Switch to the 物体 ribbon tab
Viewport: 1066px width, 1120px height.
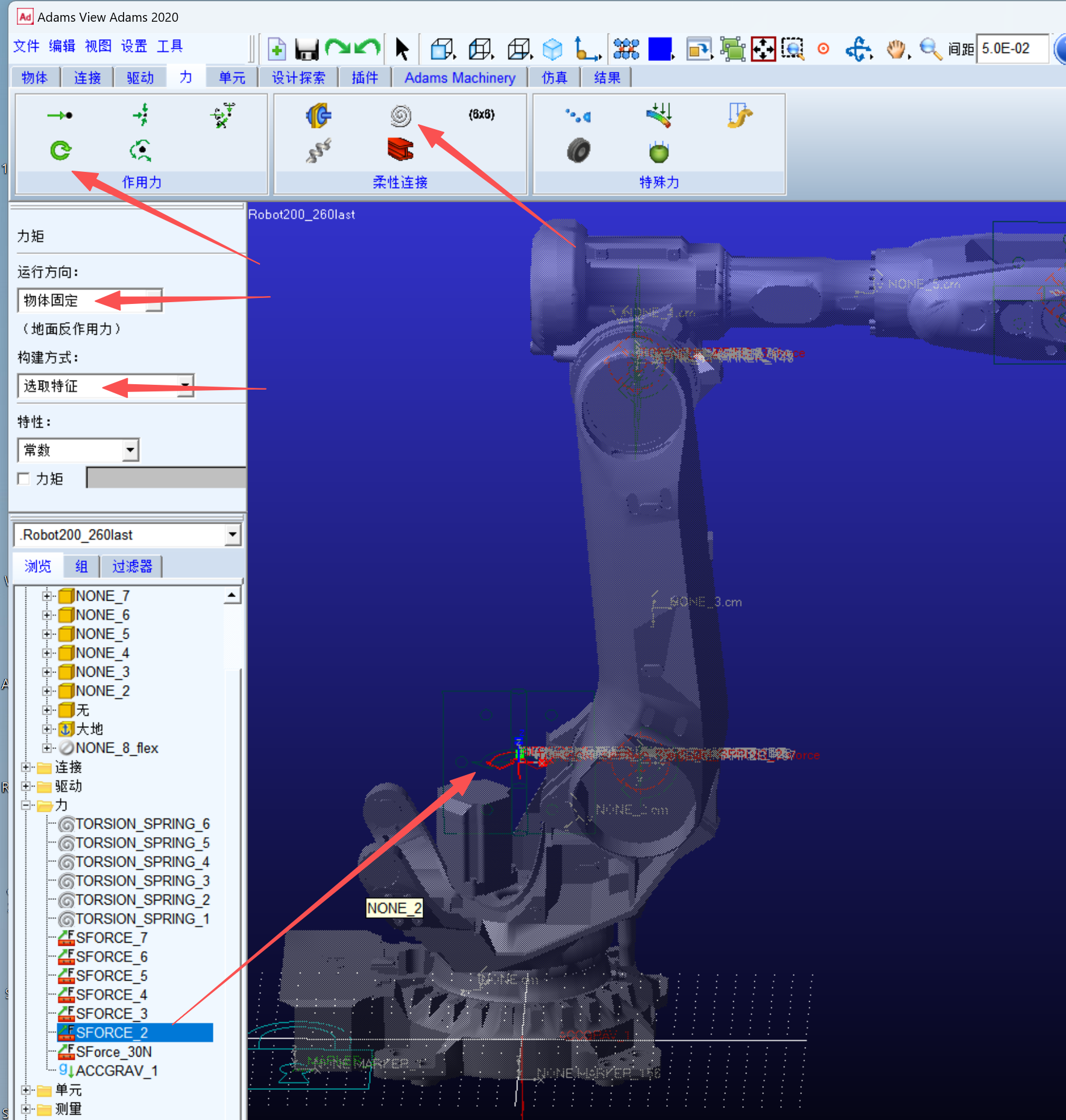pyautogui.click(x=34, y=78)
